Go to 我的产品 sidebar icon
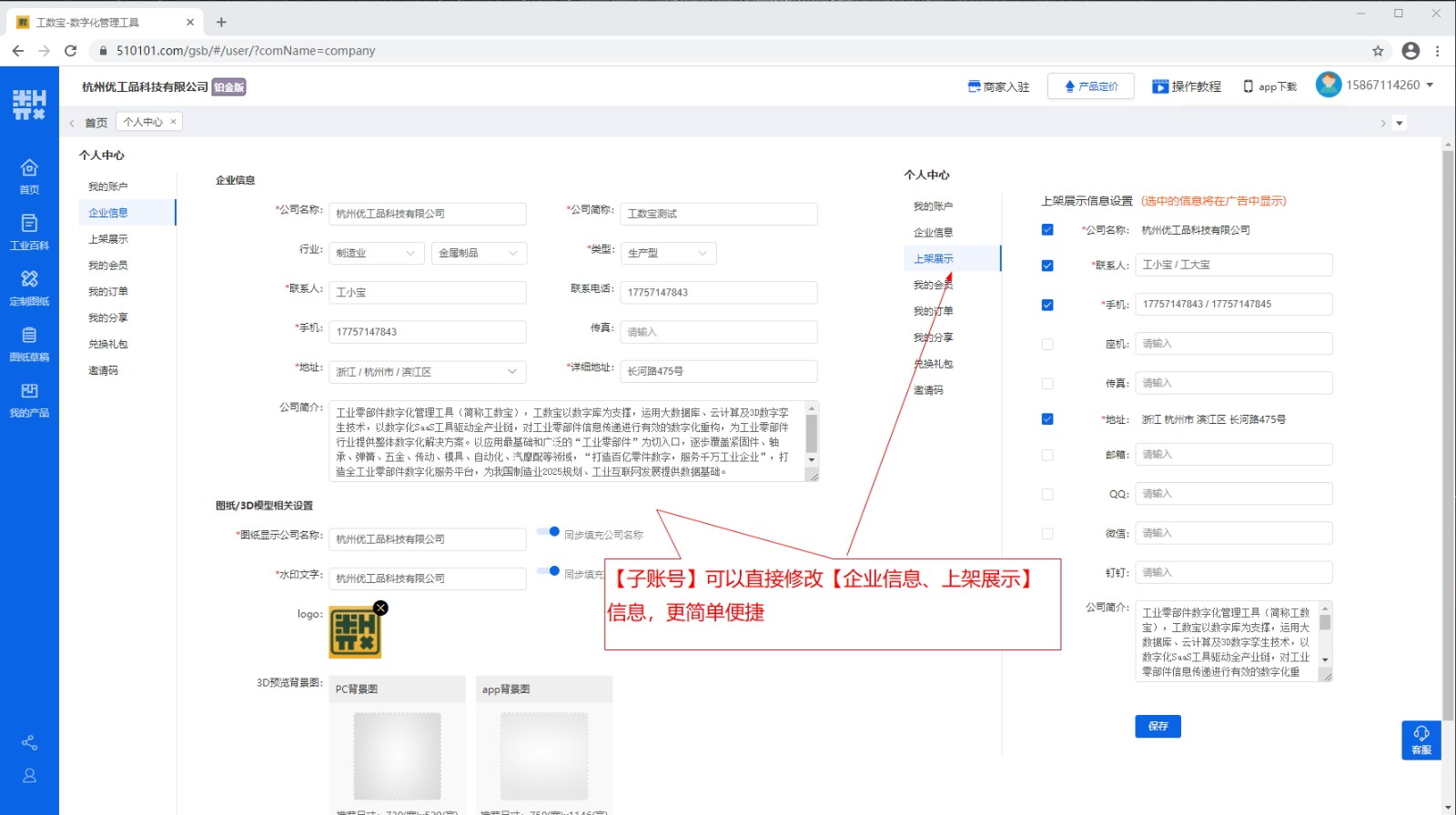The width and height of the screenshot is (1456, 815). pyautogui.click(x=29, y=398)
